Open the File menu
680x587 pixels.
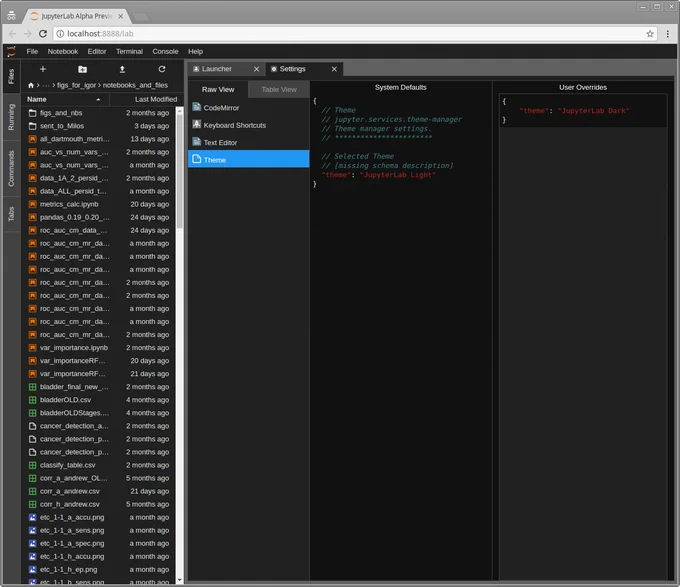tap(32, 51)
